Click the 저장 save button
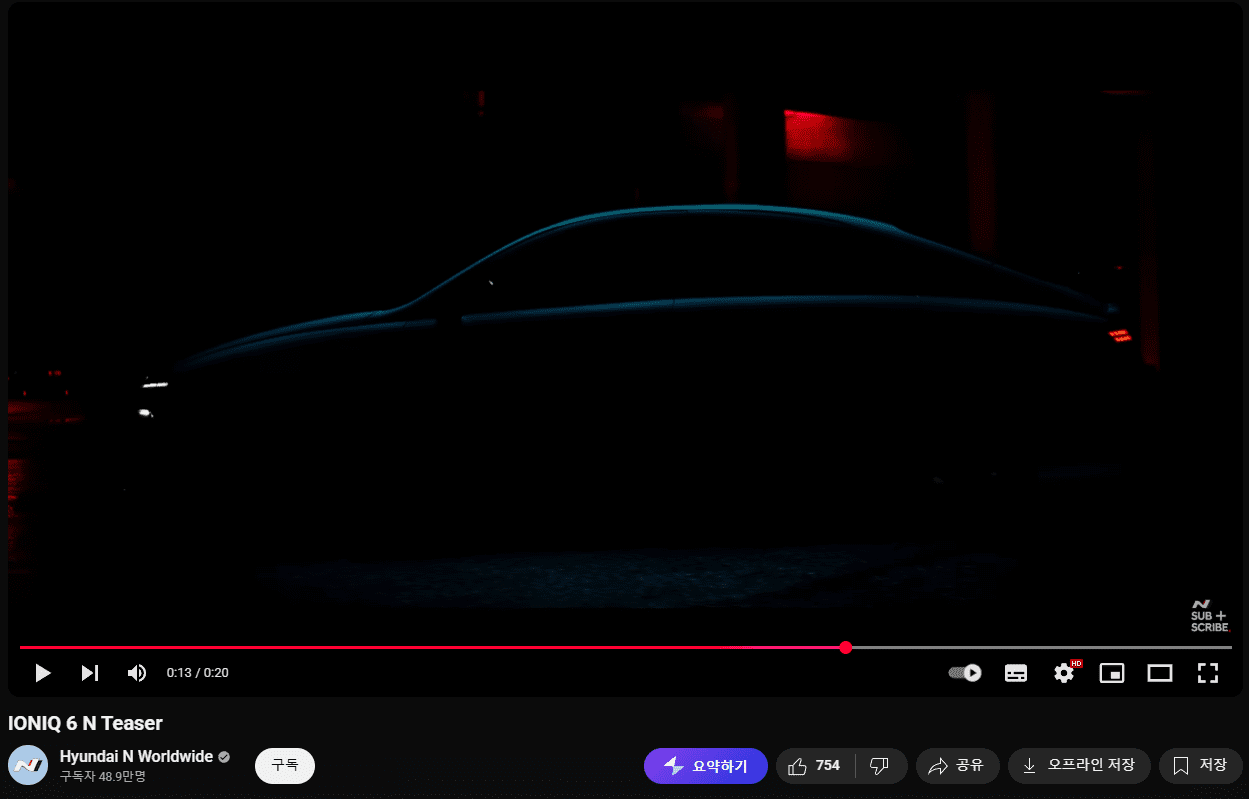 coord(1200,766)
